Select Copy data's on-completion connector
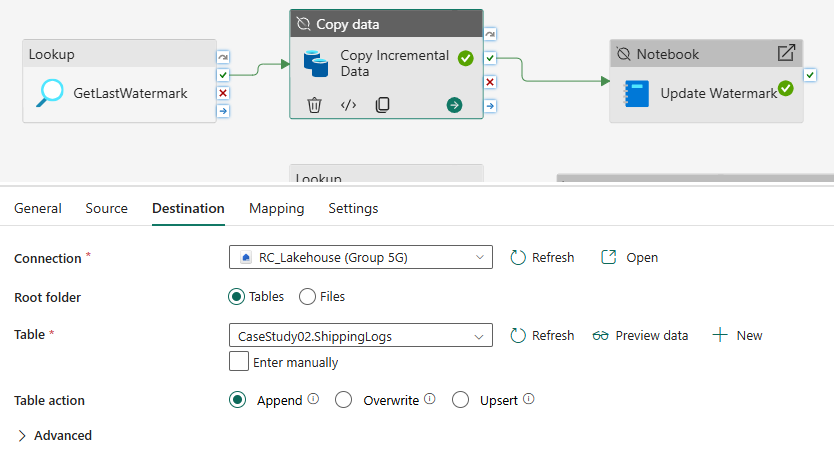The height and width of the screenshot is (450, 834). [490, 106]
